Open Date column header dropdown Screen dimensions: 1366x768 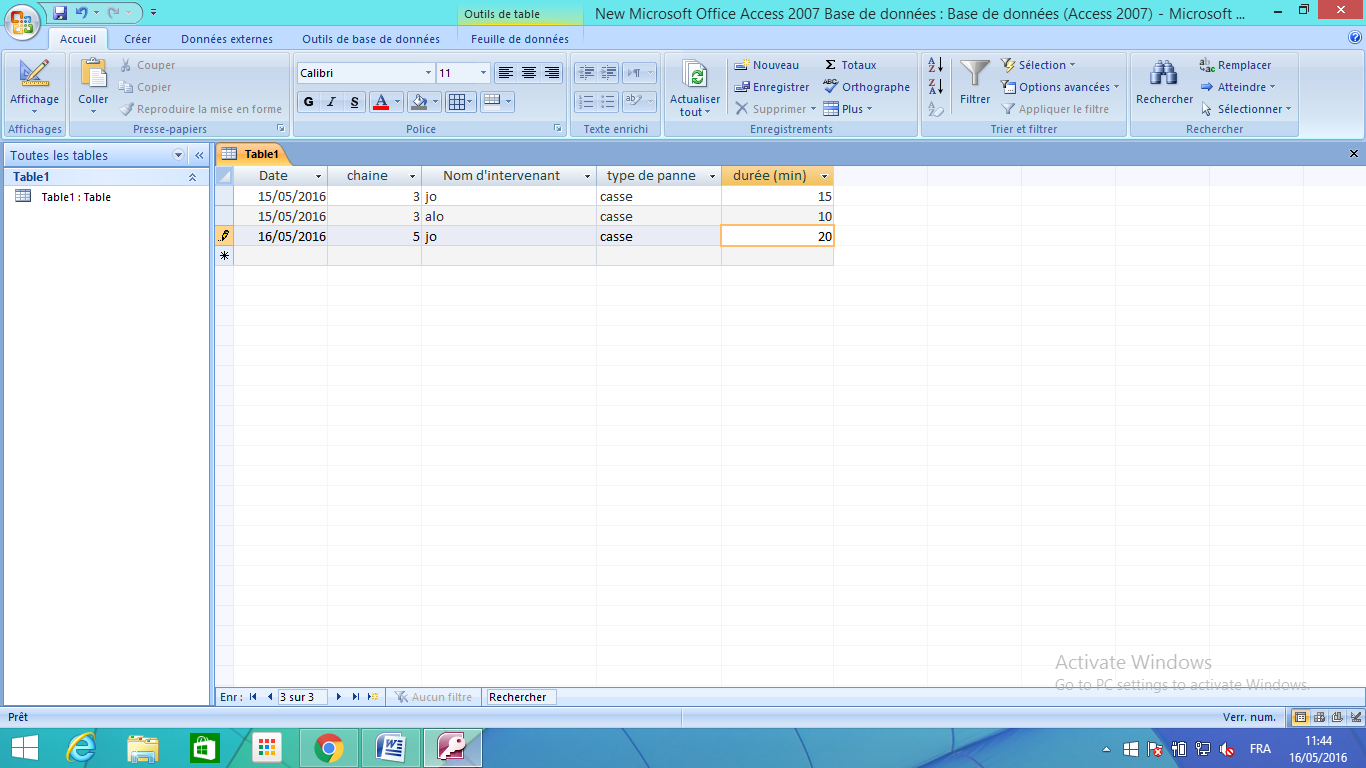[x=319, y=176]
